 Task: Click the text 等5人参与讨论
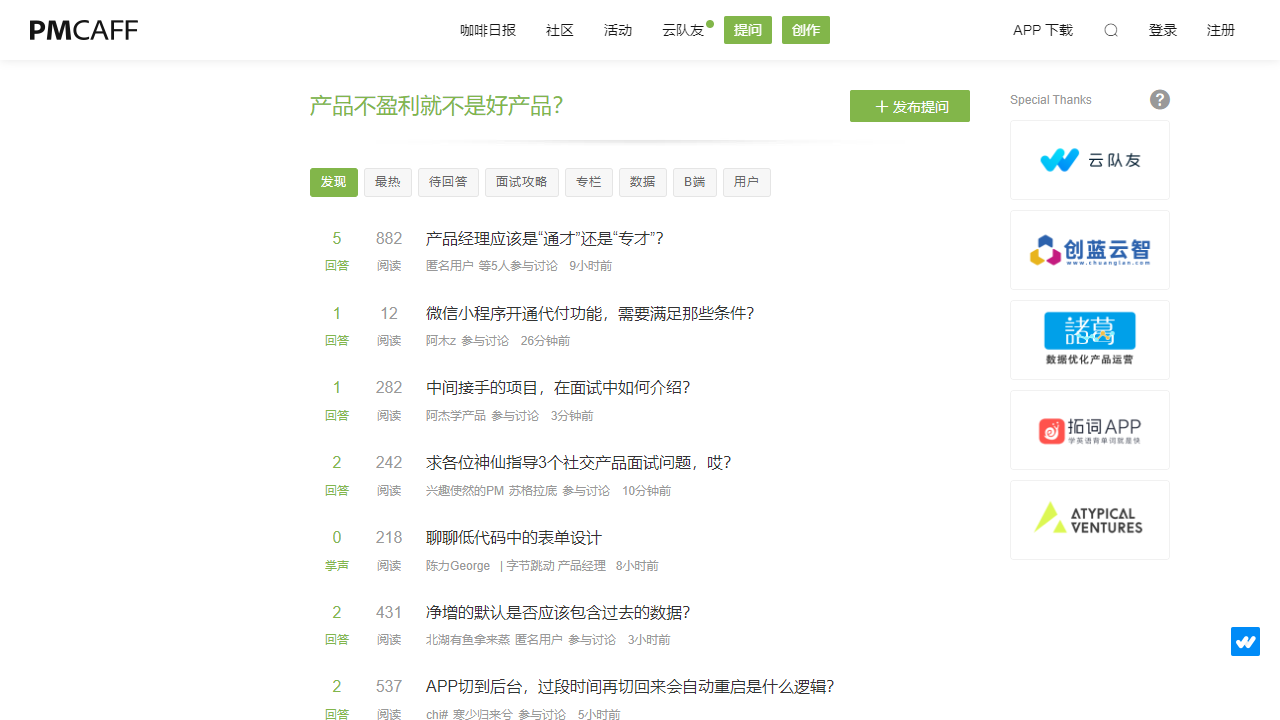(x=518, y=266)
